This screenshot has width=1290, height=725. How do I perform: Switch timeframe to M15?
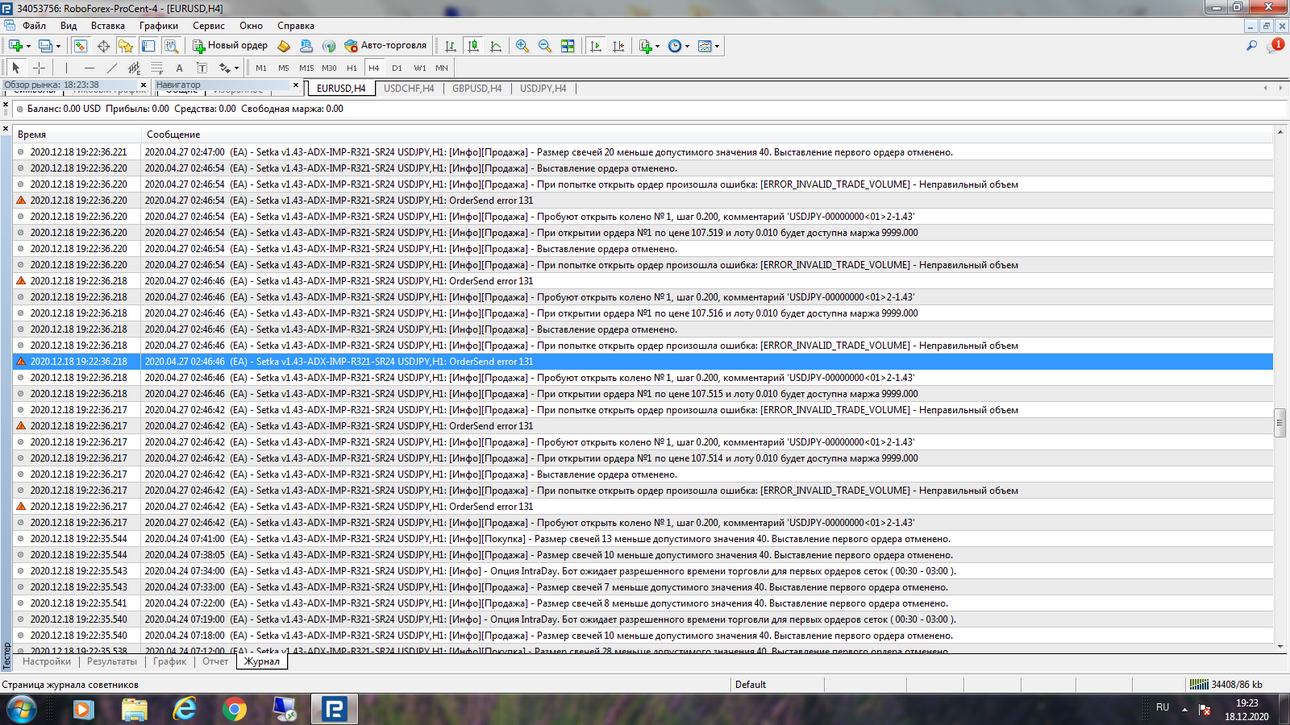[306, 68]
